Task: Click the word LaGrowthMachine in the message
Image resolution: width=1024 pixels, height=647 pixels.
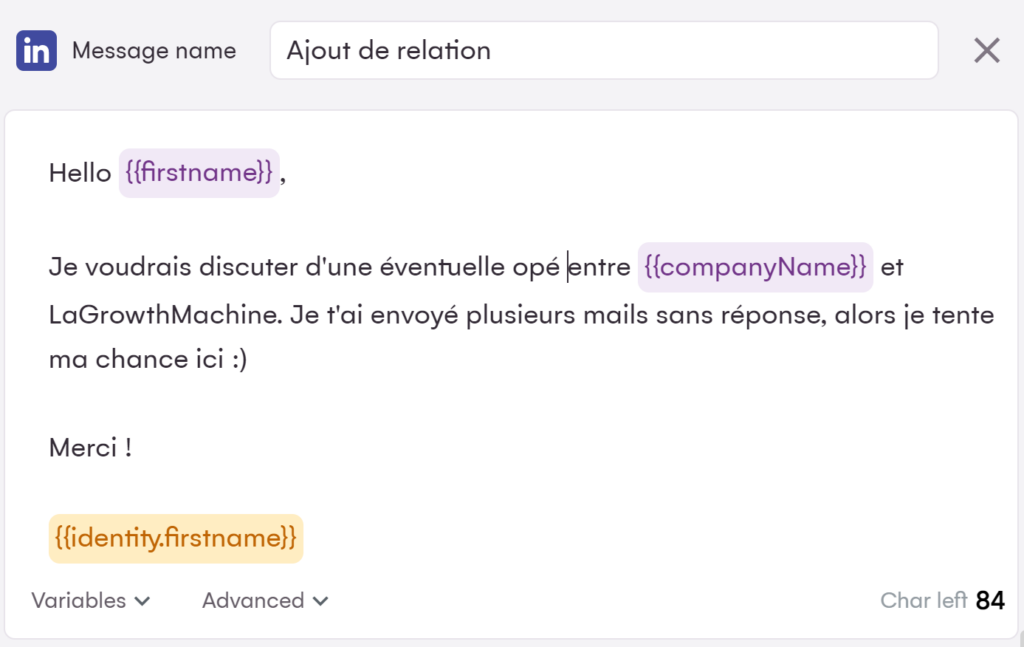Action: pos(167,315)
